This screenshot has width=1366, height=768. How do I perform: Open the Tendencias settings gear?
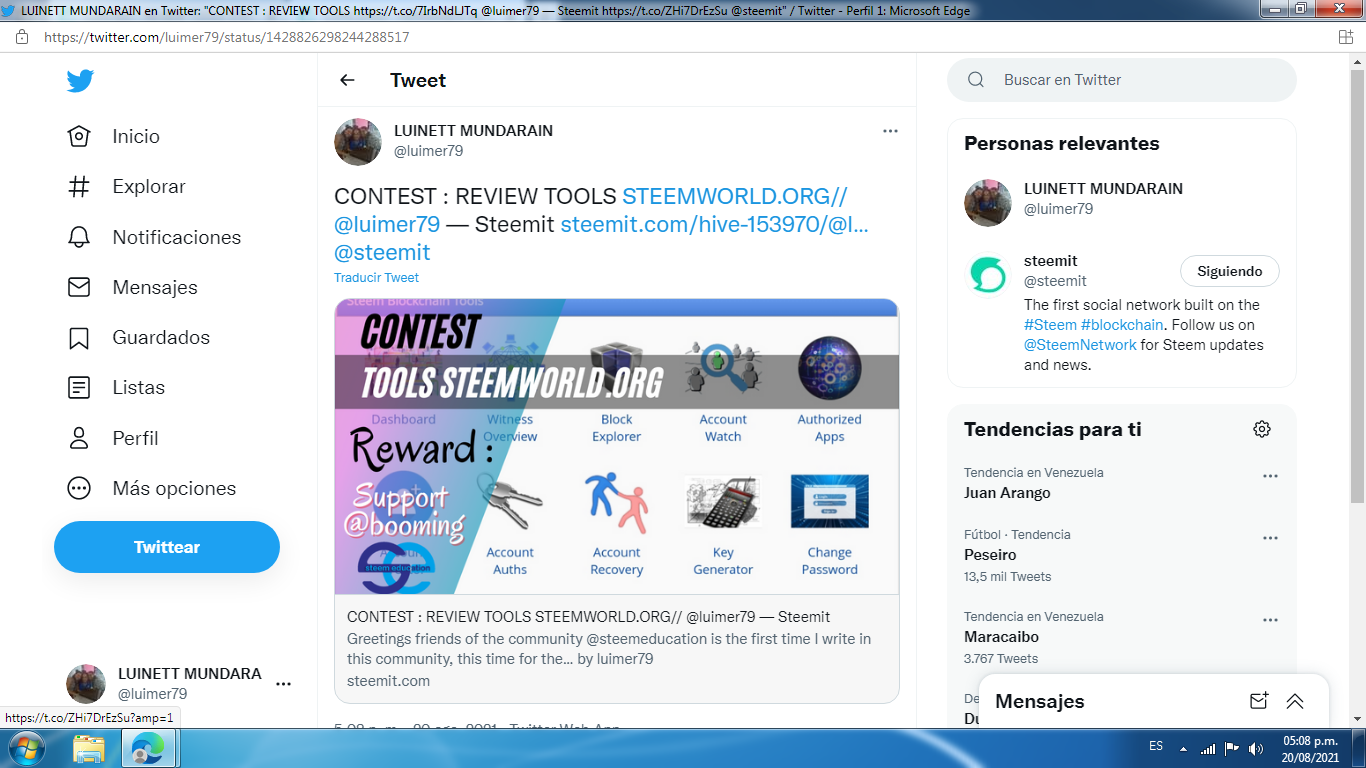(x=1262, y=429)
